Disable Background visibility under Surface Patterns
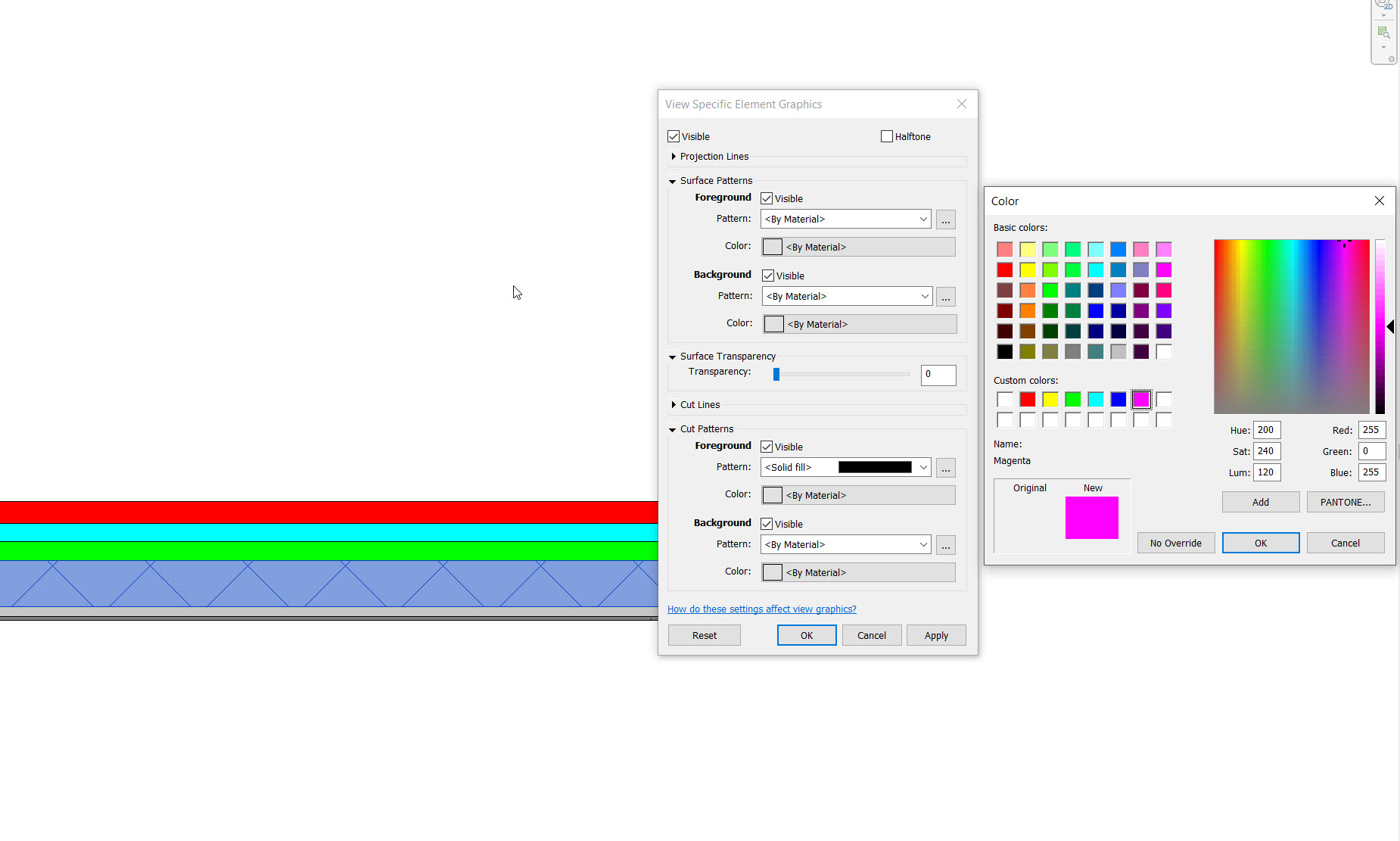This screenshot has width=1400, height=841. 767,276
